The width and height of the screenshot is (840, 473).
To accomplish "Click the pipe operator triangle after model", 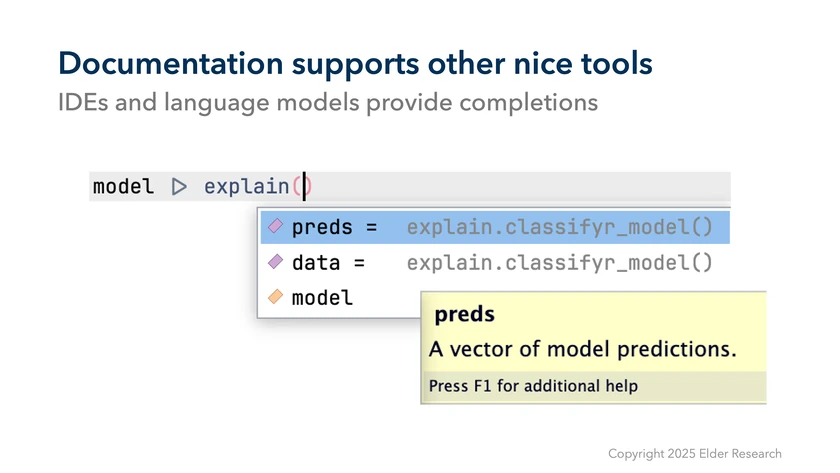I will (179, 187).
